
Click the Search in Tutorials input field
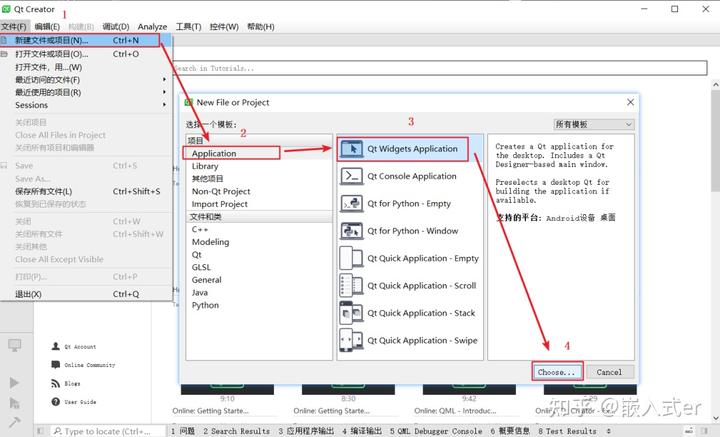pyautogui.click(x=439, y=68)
